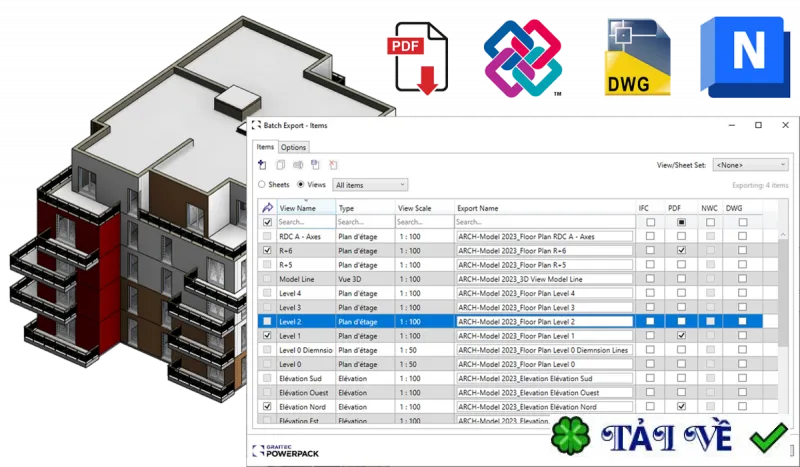Sort by View Scale column header
Image resolution: width=800 pixels, height=467 pixels.
pos(425,208)
